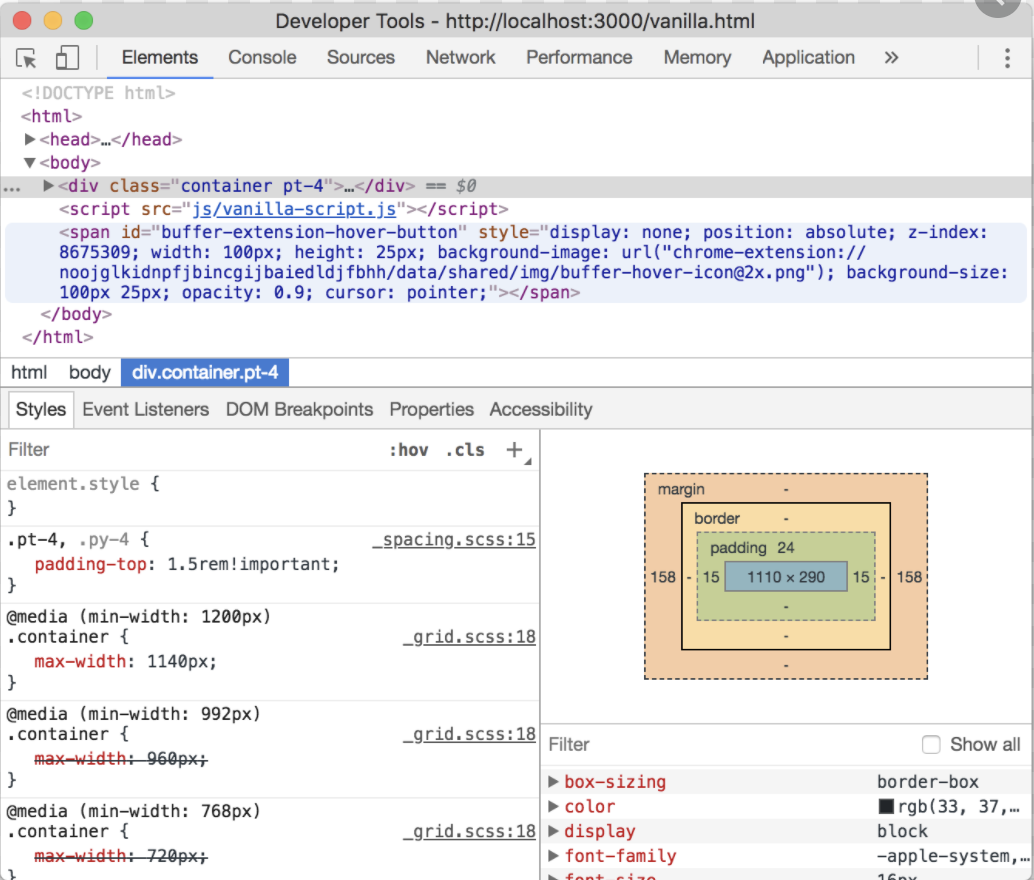This screenshot has height=880, width=1034.
Task: Click the left padding value 15
Action: 711,577
